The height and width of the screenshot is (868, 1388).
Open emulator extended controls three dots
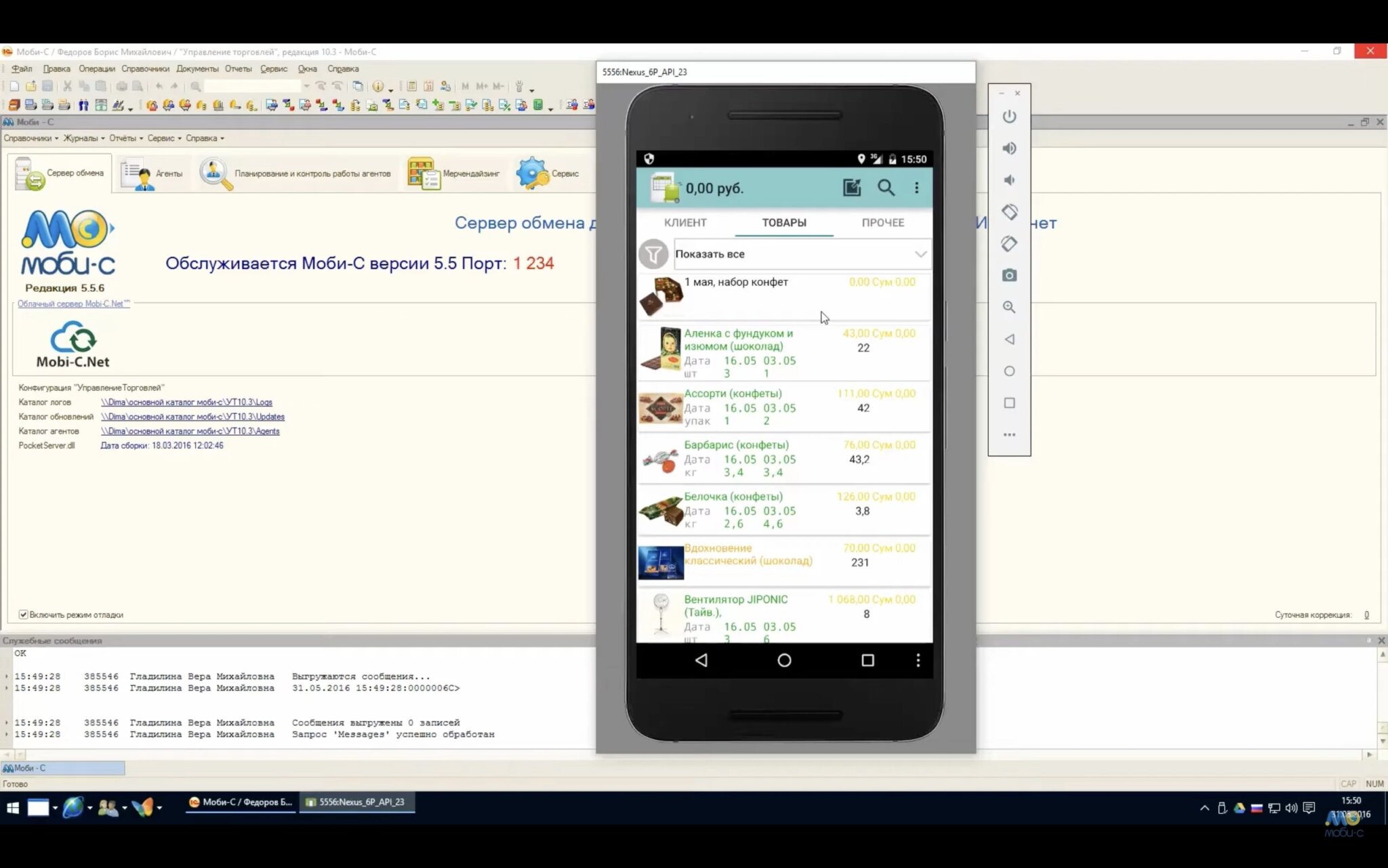(x=1009, y=435)
